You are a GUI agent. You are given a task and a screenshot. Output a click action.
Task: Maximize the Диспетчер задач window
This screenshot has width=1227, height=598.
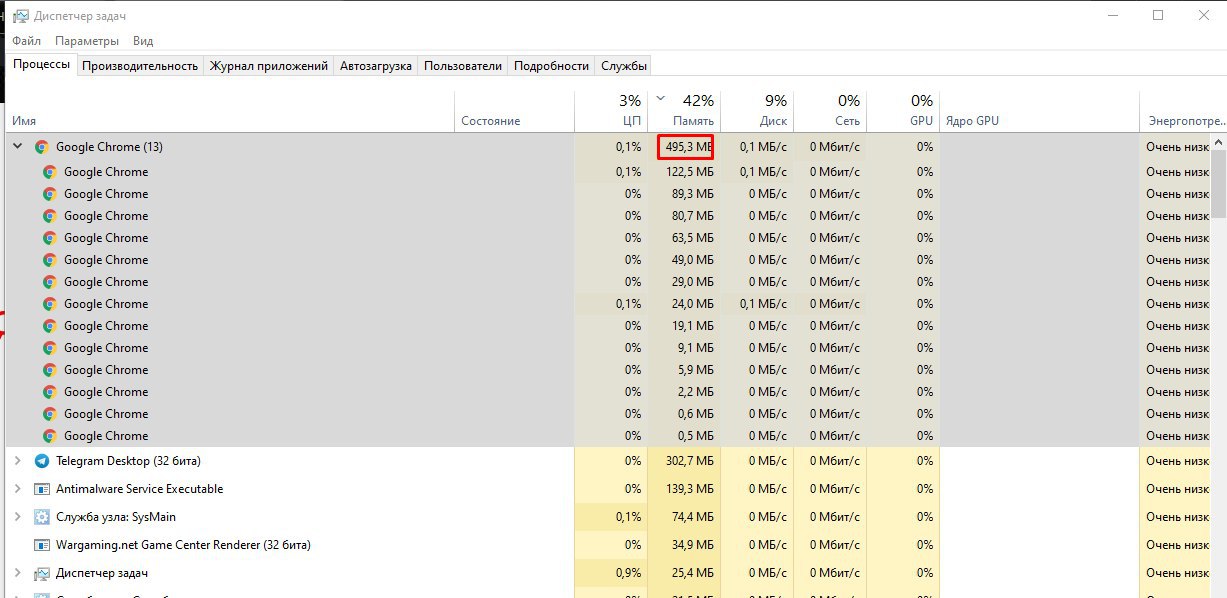point(1158,15)
